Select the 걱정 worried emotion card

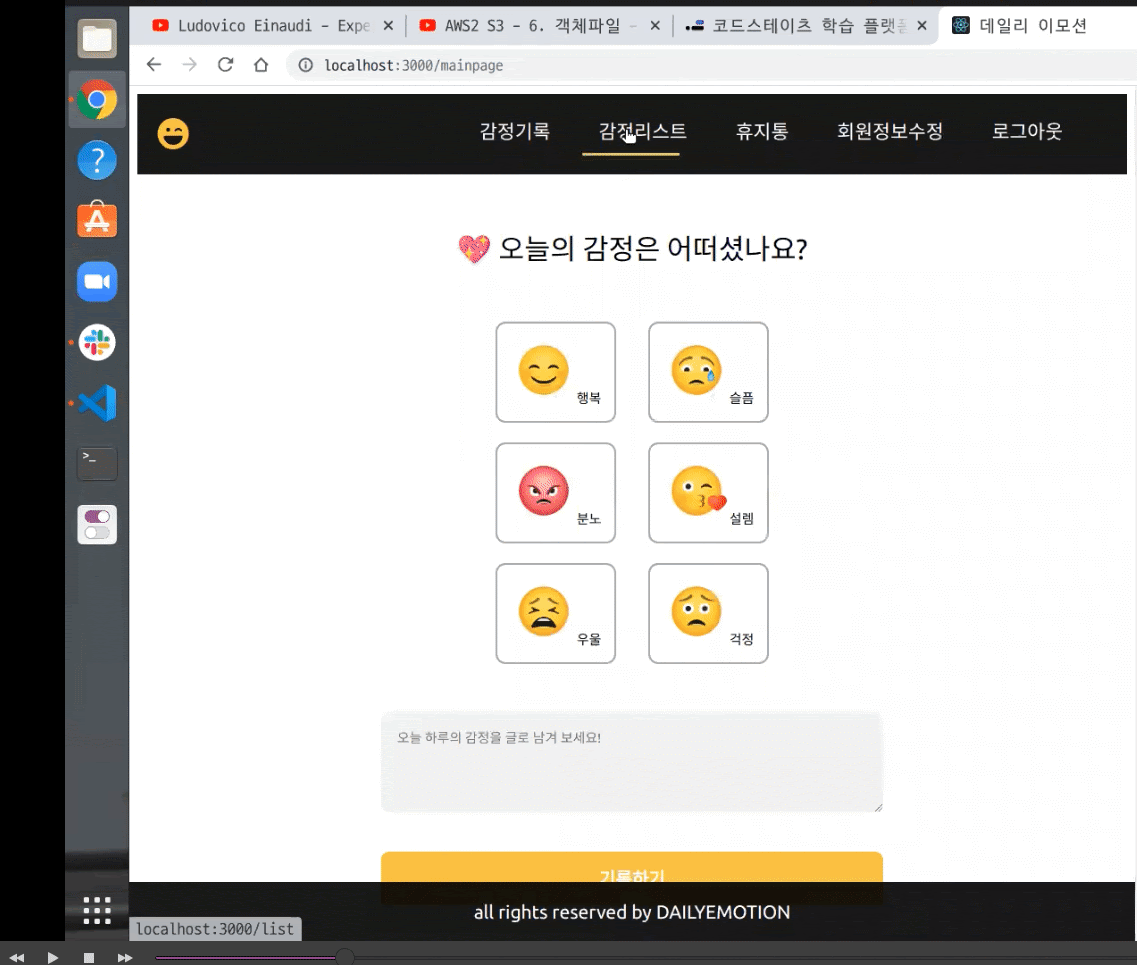coord(708,613)
